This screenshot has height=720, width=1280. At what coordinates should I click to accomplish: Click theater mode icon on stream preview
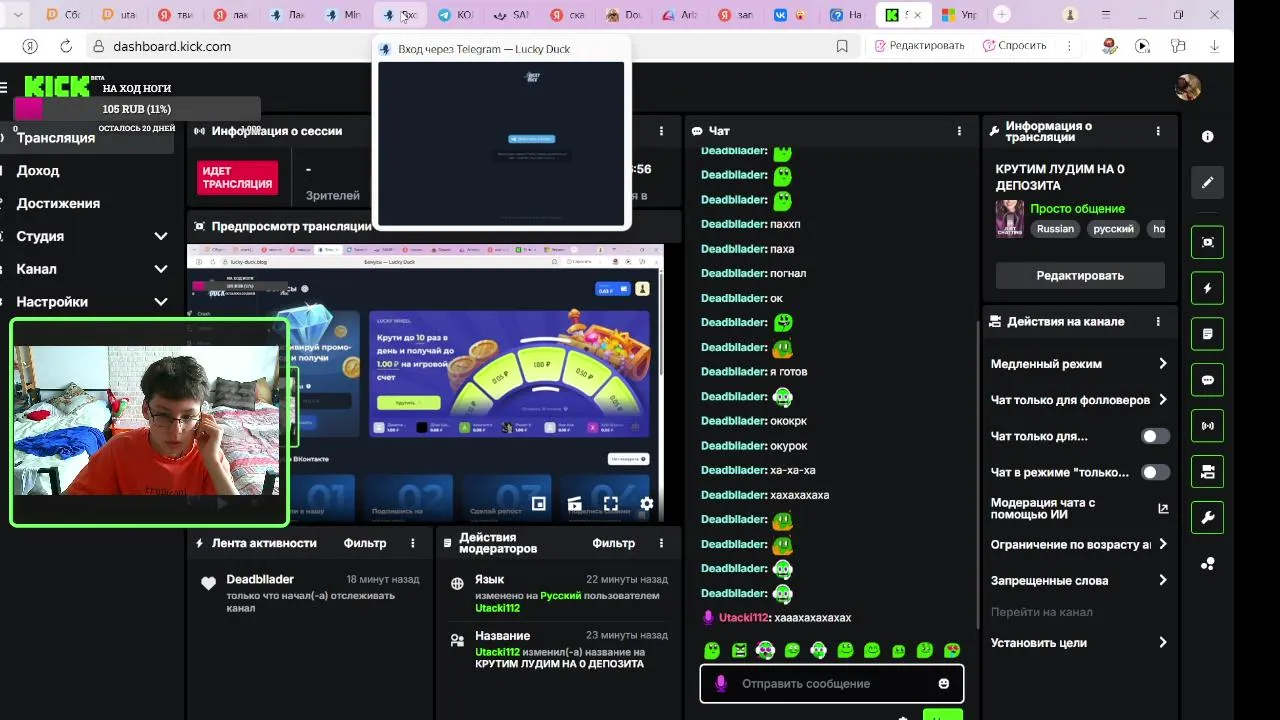coord(574,503)
